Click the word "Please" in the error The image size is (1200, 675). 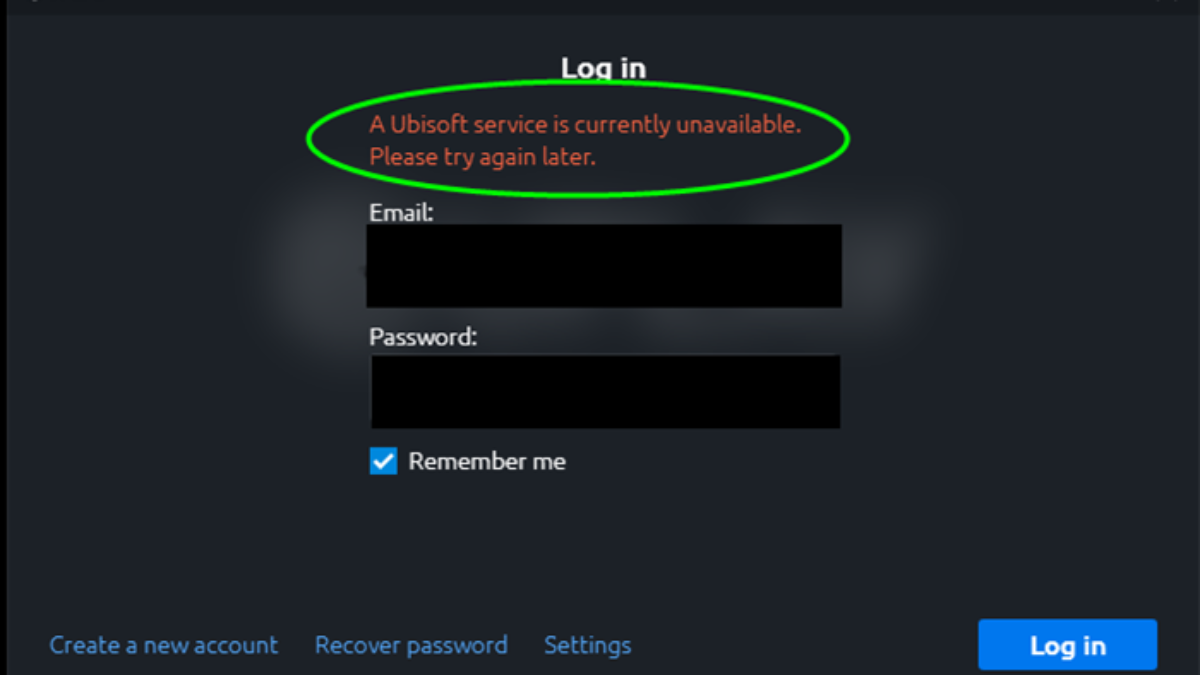(x=402, y=157)
